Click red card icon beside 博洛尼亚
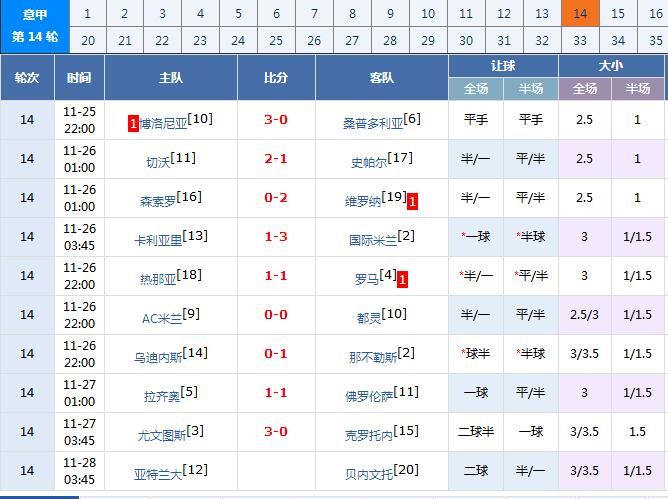Screen dimensions: 668x499 click(x=133, y=124)
